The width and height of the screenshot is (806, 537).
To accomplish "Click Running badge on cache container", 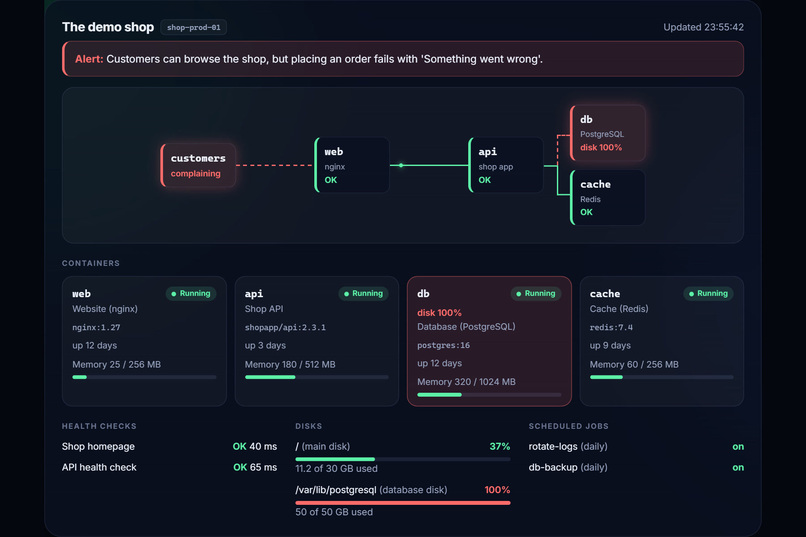I will pyautogui.click(x=708, y=293).
